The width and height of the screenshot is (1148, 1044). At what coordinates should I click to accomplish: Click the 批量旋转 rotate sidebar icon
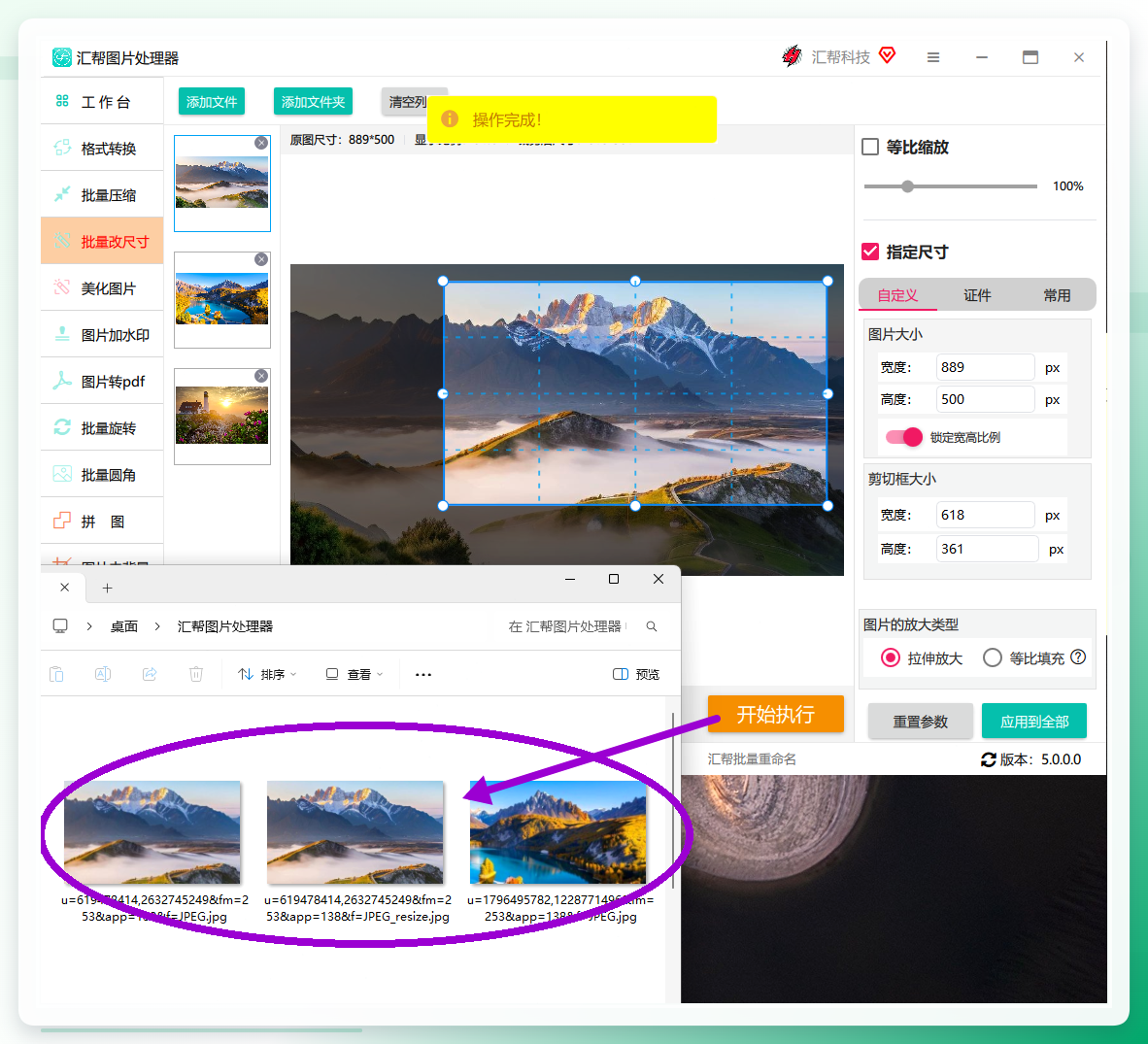click(x=62, y=427)
